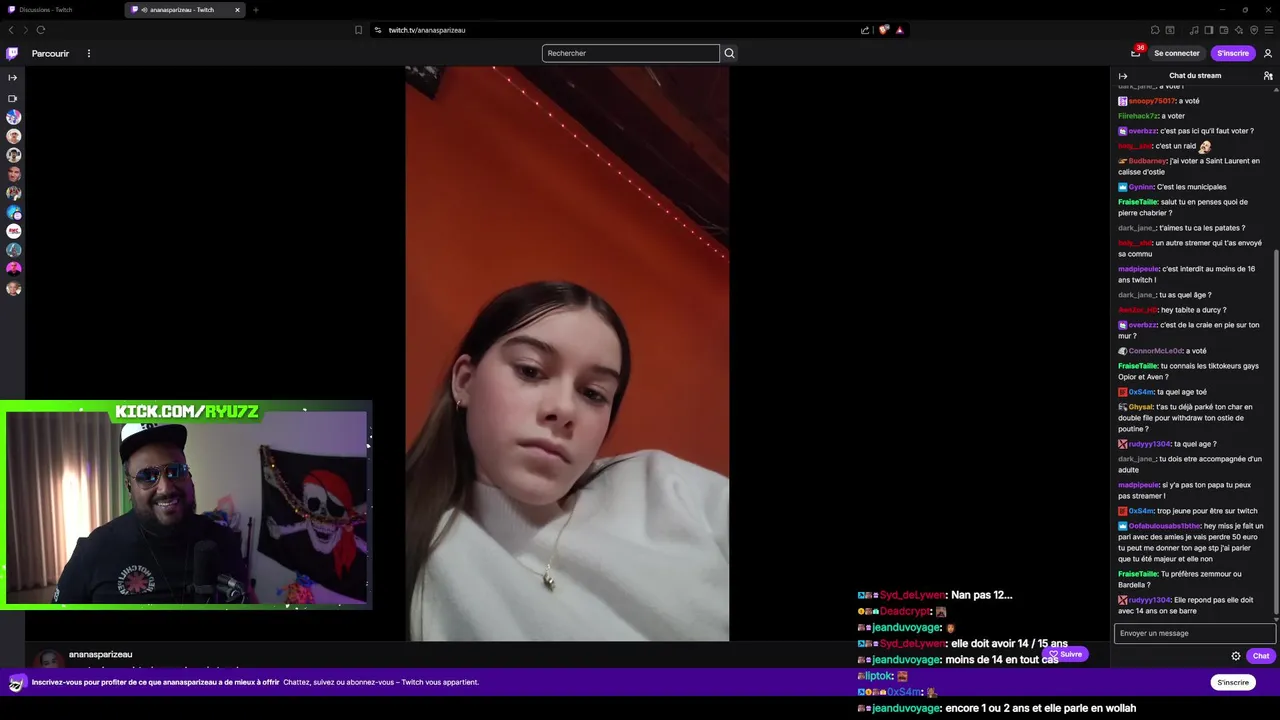
Task: Click the purple Chat send button
Action: point(1261,656)
